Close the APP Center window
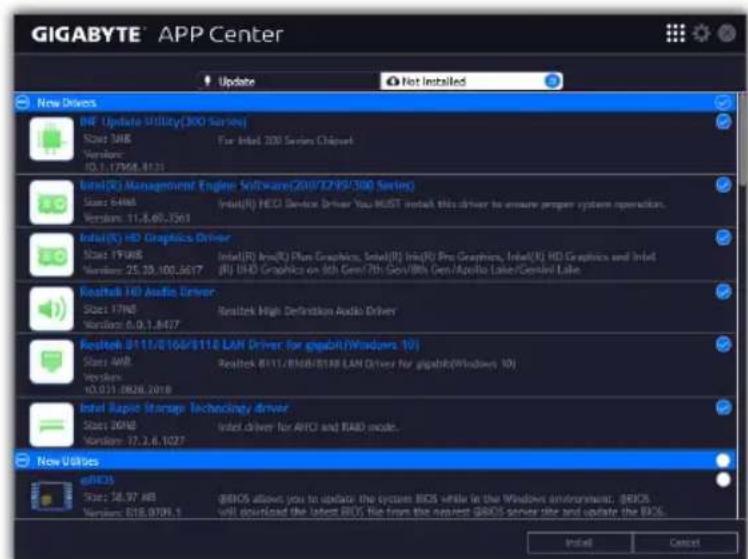Image resolution: width=748 pixels, height=559 pixels. coord(727,33)
